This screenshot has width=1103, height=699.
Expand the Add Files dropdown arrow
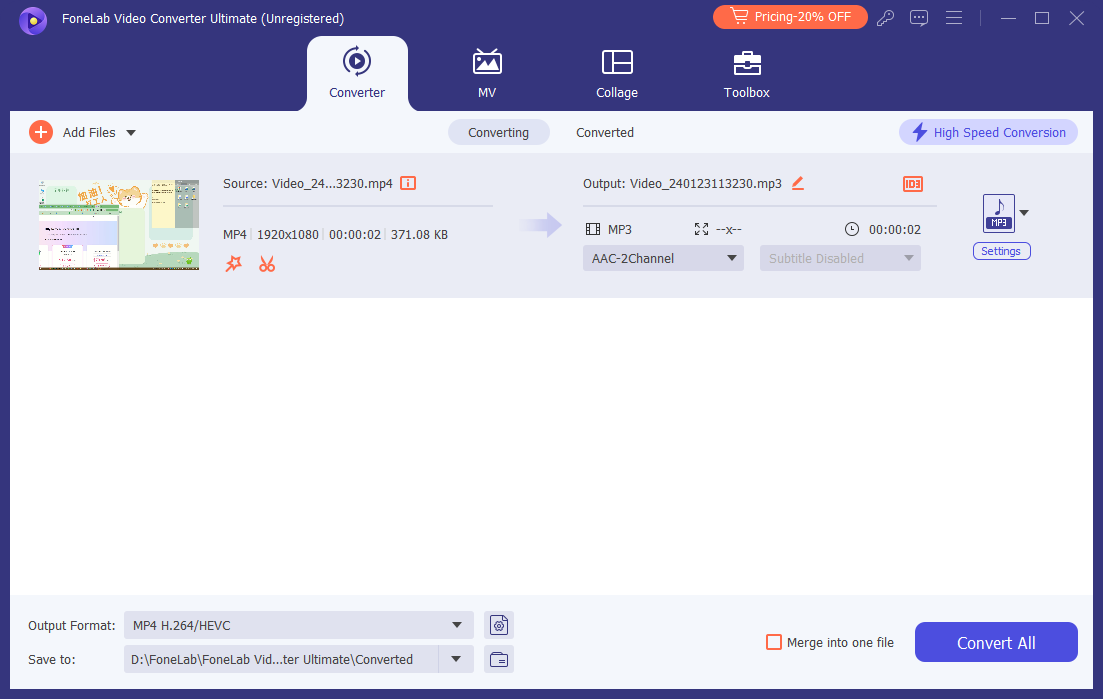coord(131,132)
